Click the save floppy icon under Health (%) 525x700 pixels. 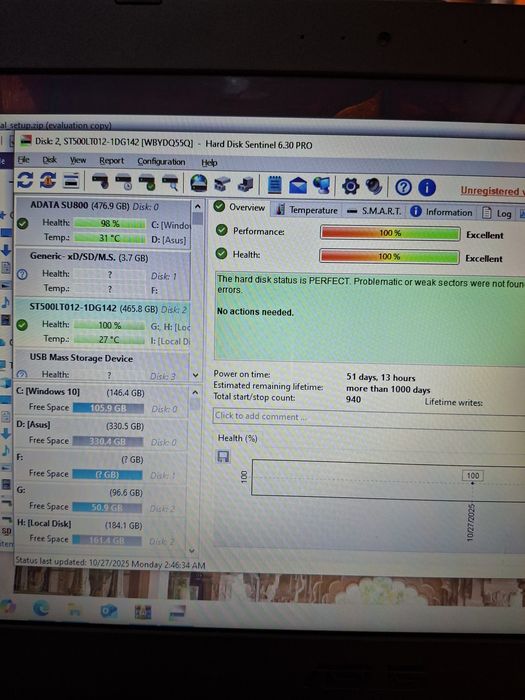click(x=223, y=456)
